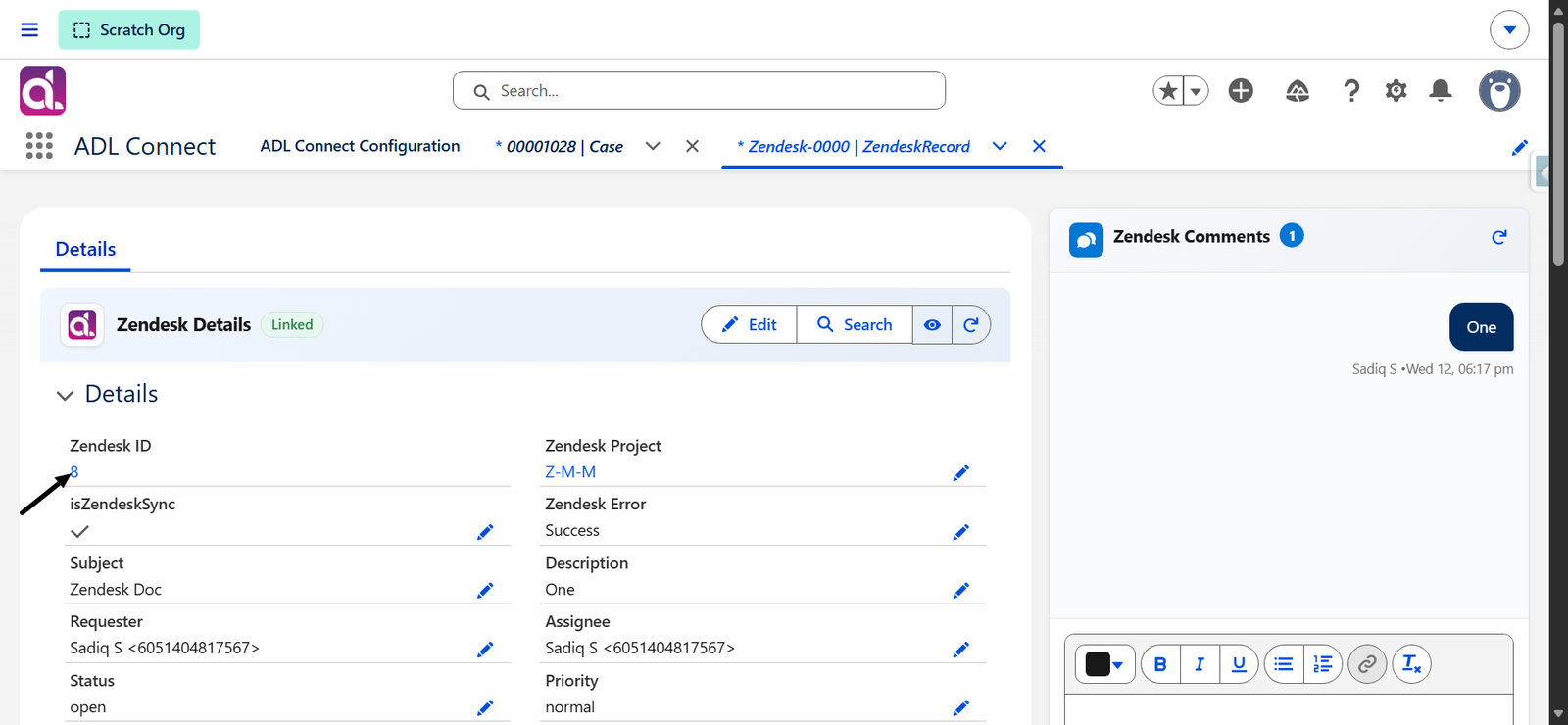1568x725 pixels.
Task: Select the Zendesk-0000 | ZendeskRecord tab
Action: (854, 146)
